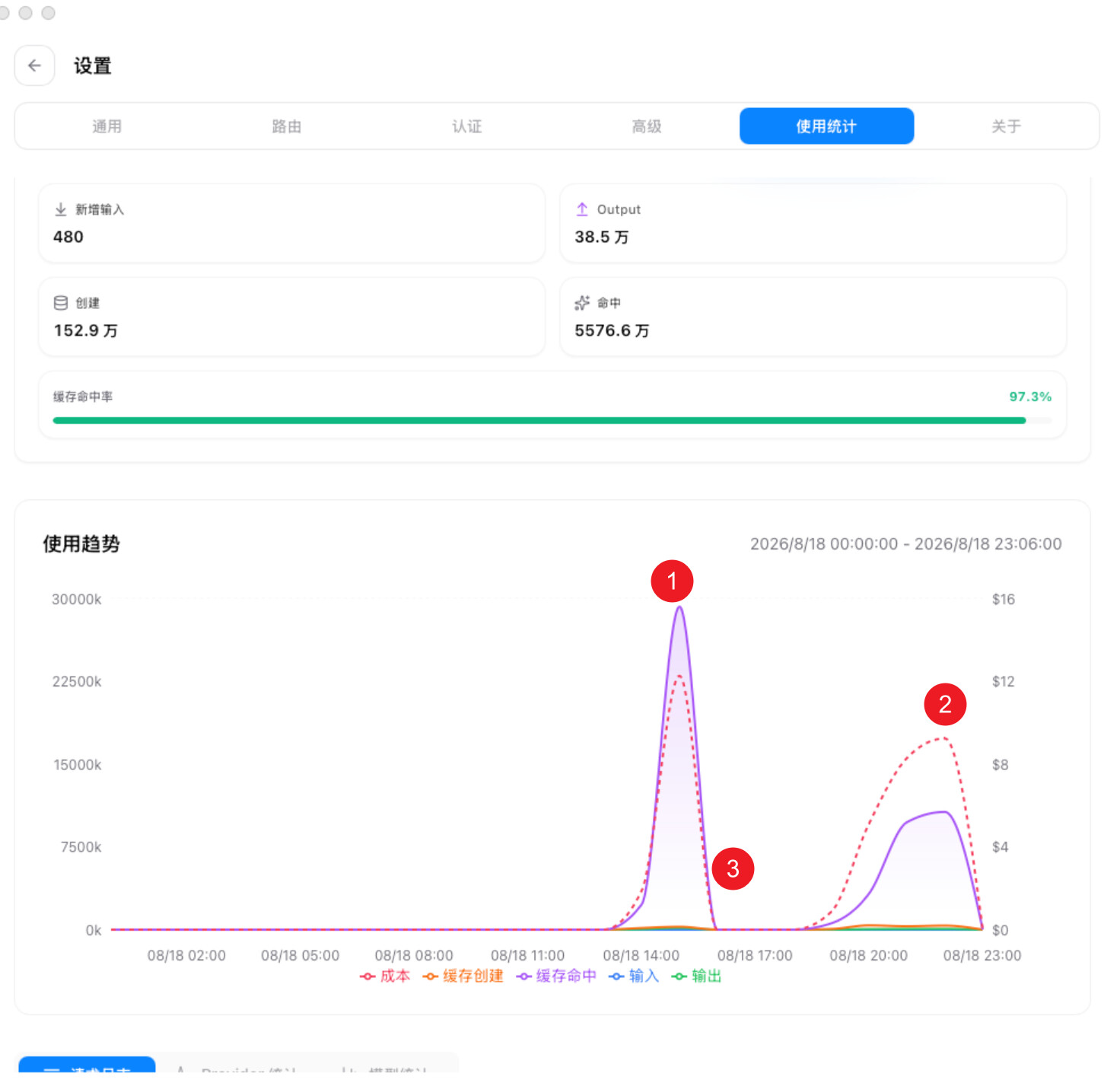Hide the 缓存命中 series via legend

[556, 976]
